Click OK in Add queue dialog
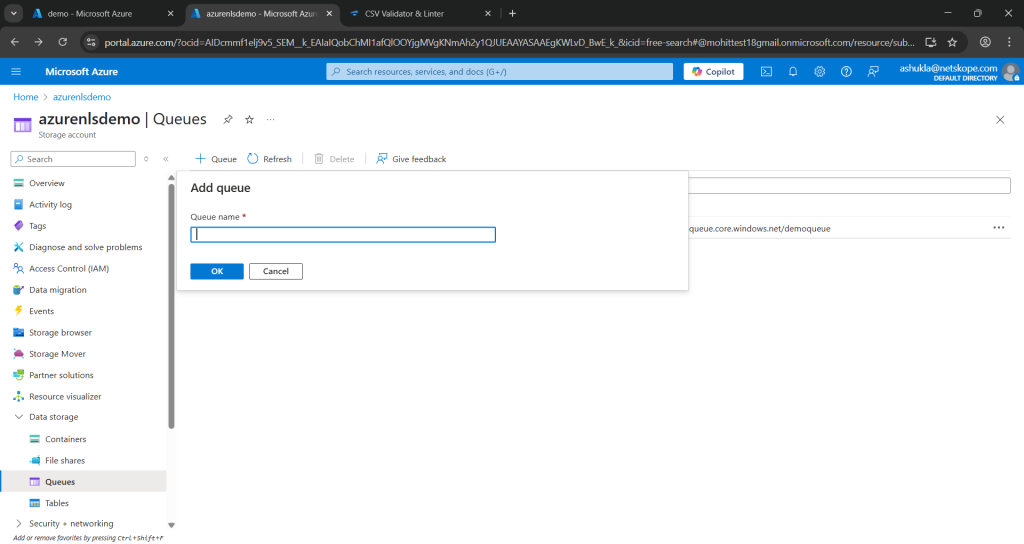 point(217,271)
